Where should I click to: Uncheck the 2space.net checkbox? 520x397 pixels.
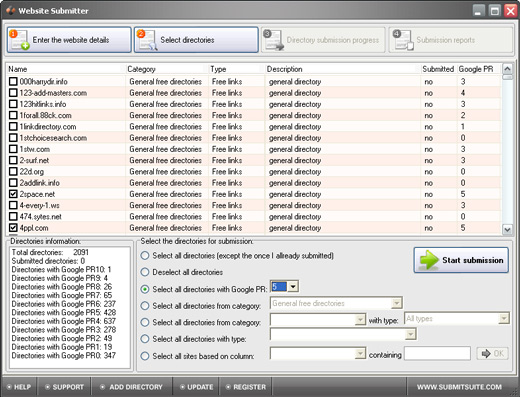pos(13,194)
